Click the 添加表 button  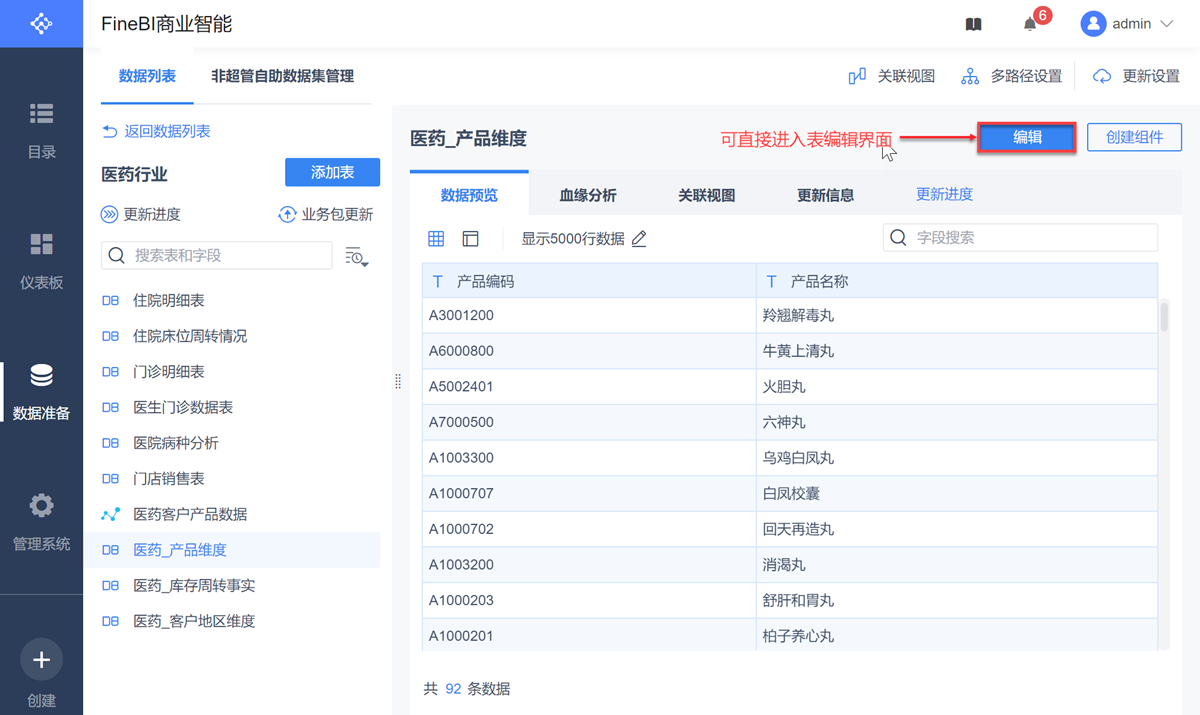point(332,172)
